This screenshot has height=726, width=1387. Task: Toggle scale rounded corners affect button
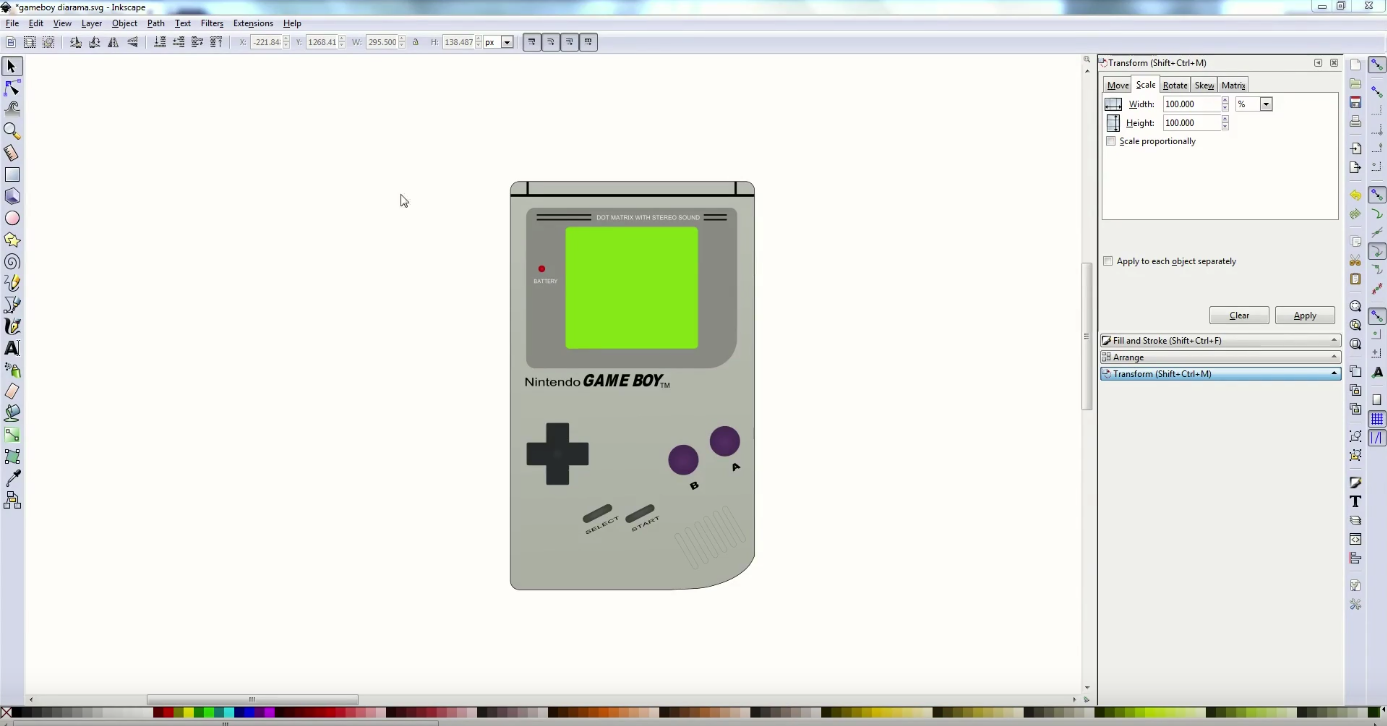(x=551, y=42)
